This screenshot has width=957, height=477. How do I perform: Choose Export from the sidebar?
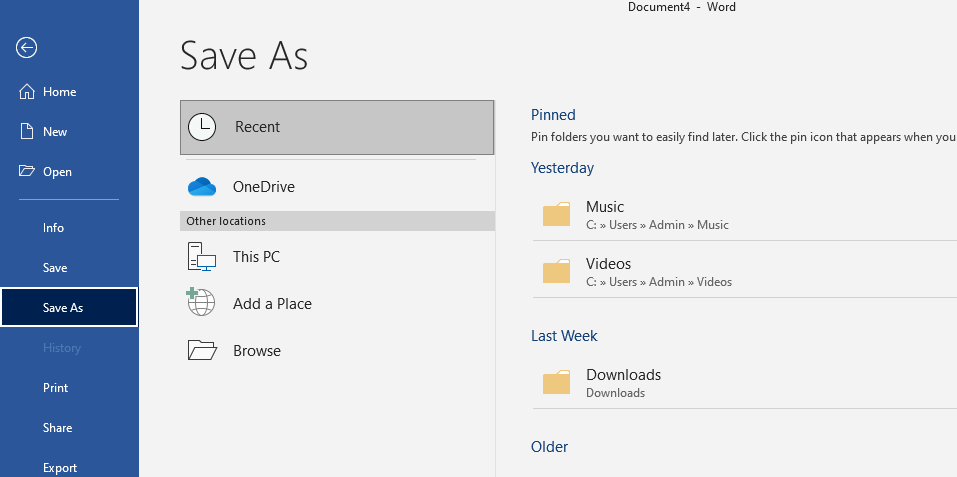(x=60, y=467)
